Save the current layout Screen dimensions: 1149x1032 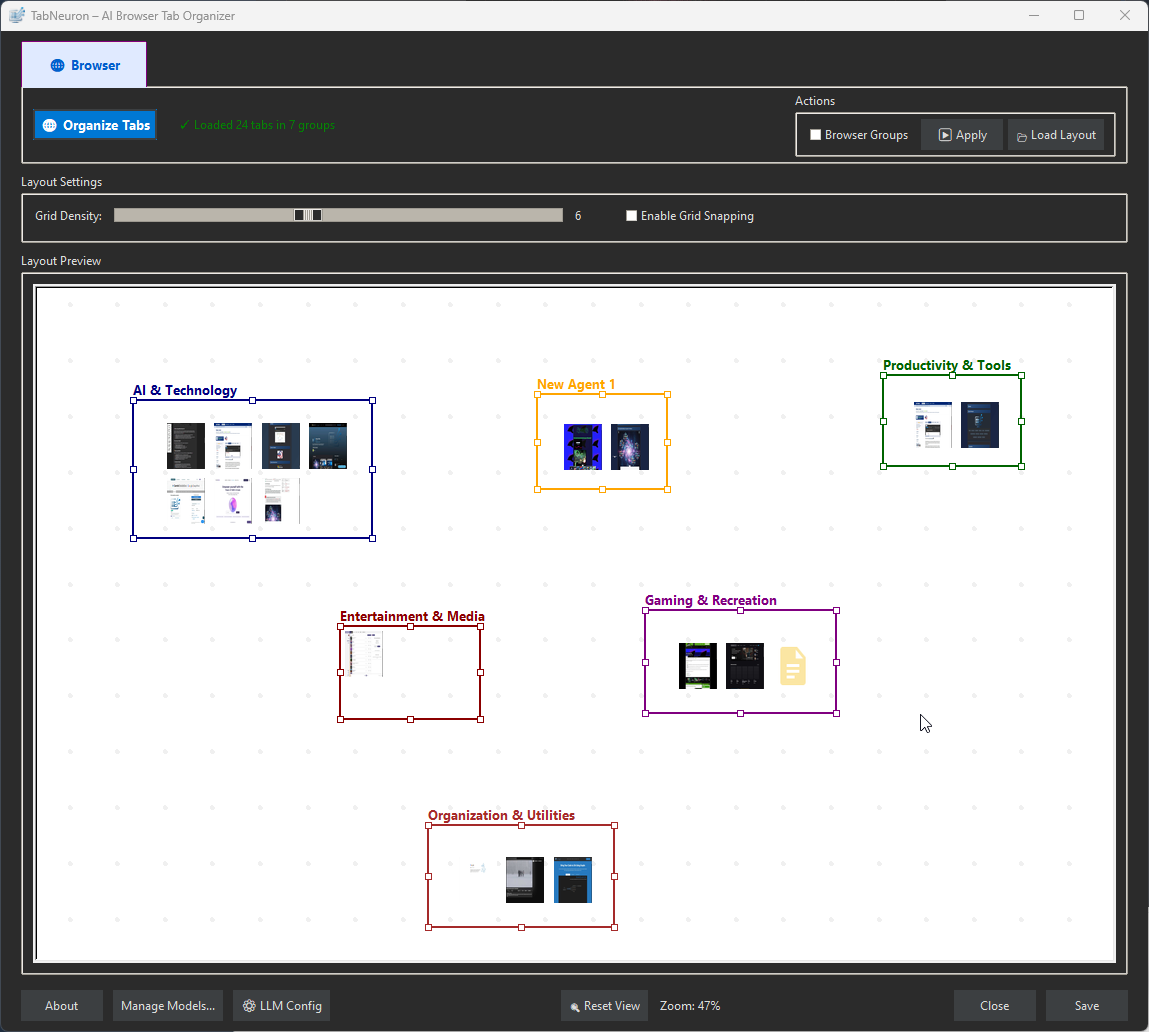pos(1086,1005)
